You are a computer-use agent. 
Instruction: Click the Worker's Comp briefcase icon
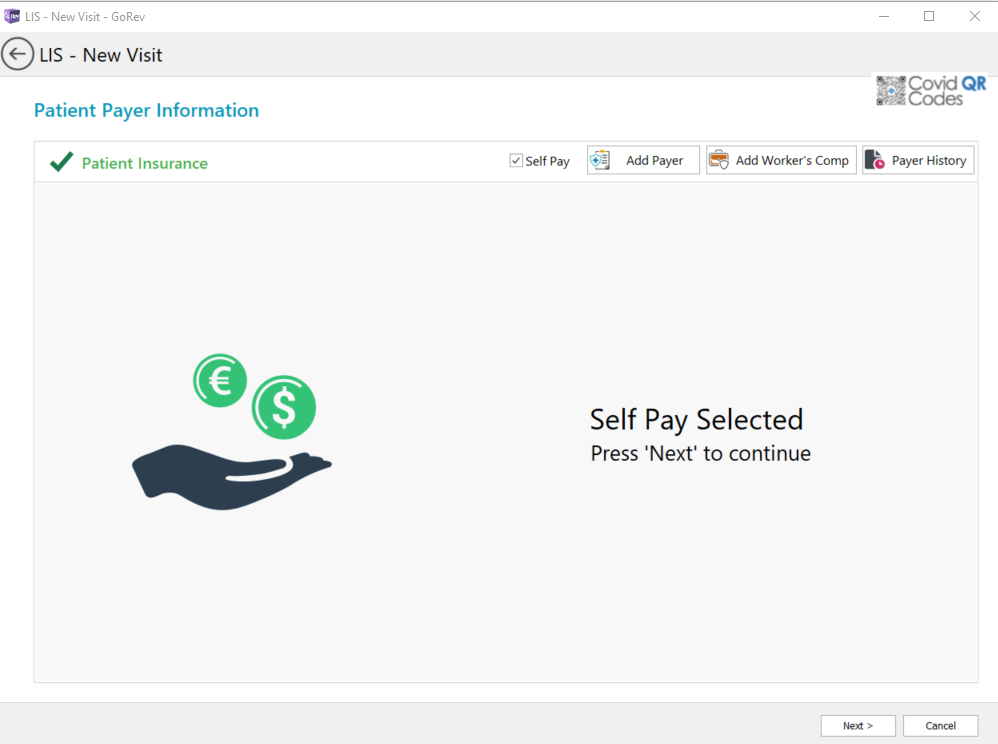pos(719,160)
